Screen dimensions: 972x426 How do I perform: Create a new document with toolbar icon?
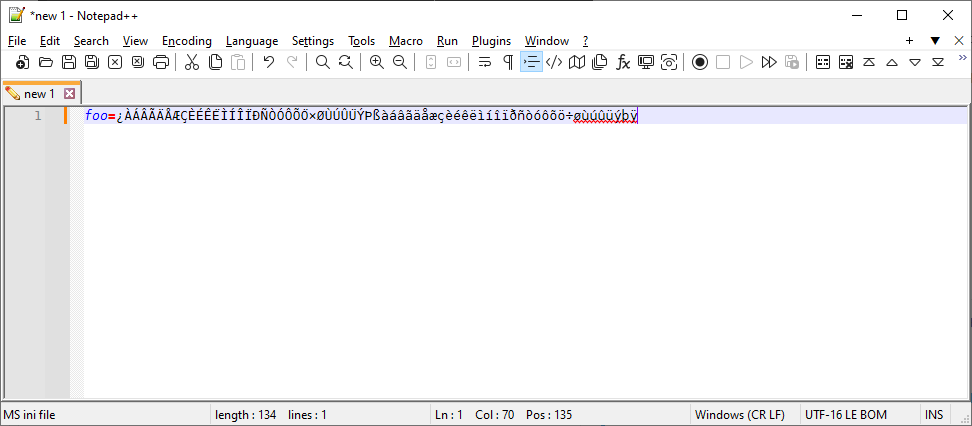[22, 62]
